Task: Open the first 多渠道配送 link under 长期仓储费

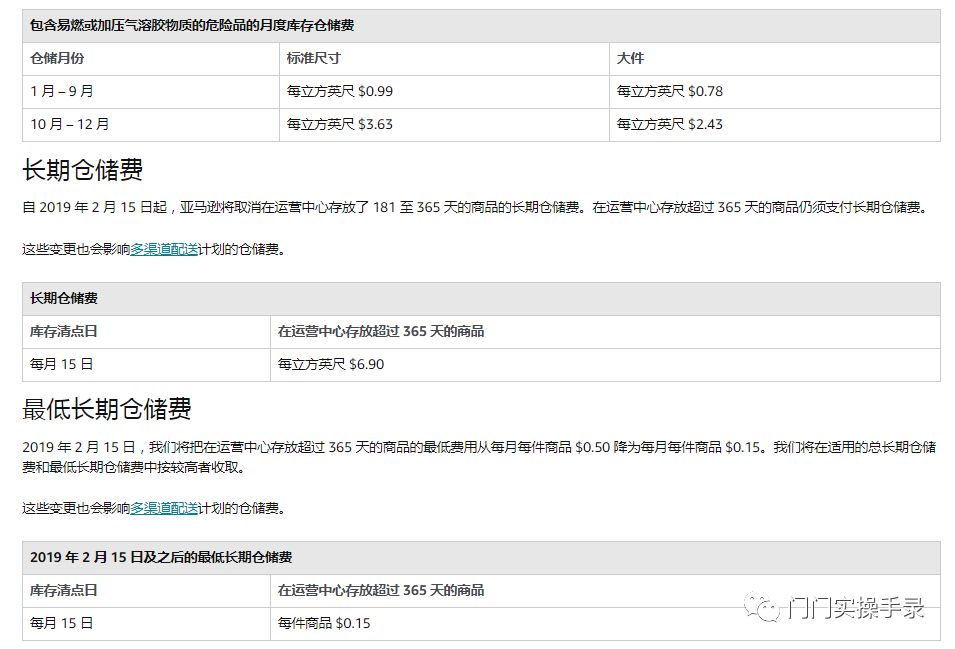Action: point(164,249)
